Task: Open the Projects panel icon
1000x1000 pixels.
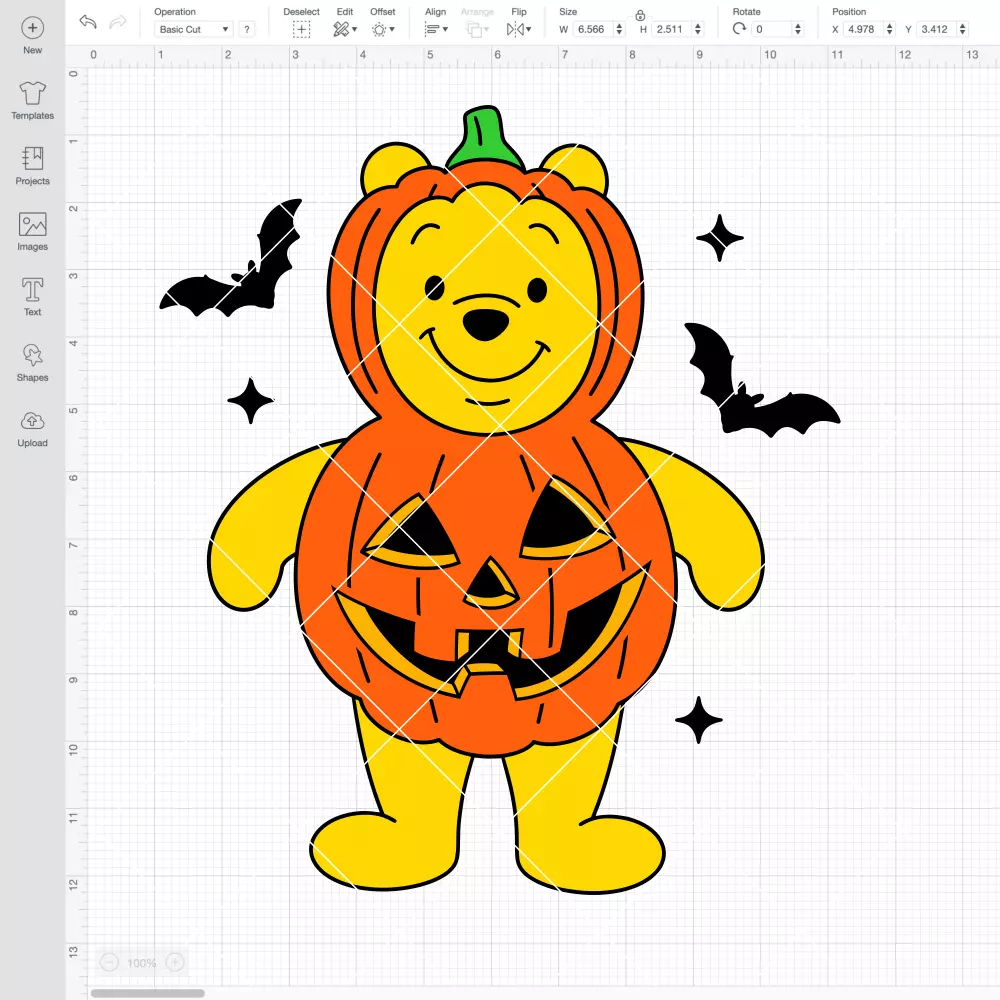Action: click(x=33, y=158)
